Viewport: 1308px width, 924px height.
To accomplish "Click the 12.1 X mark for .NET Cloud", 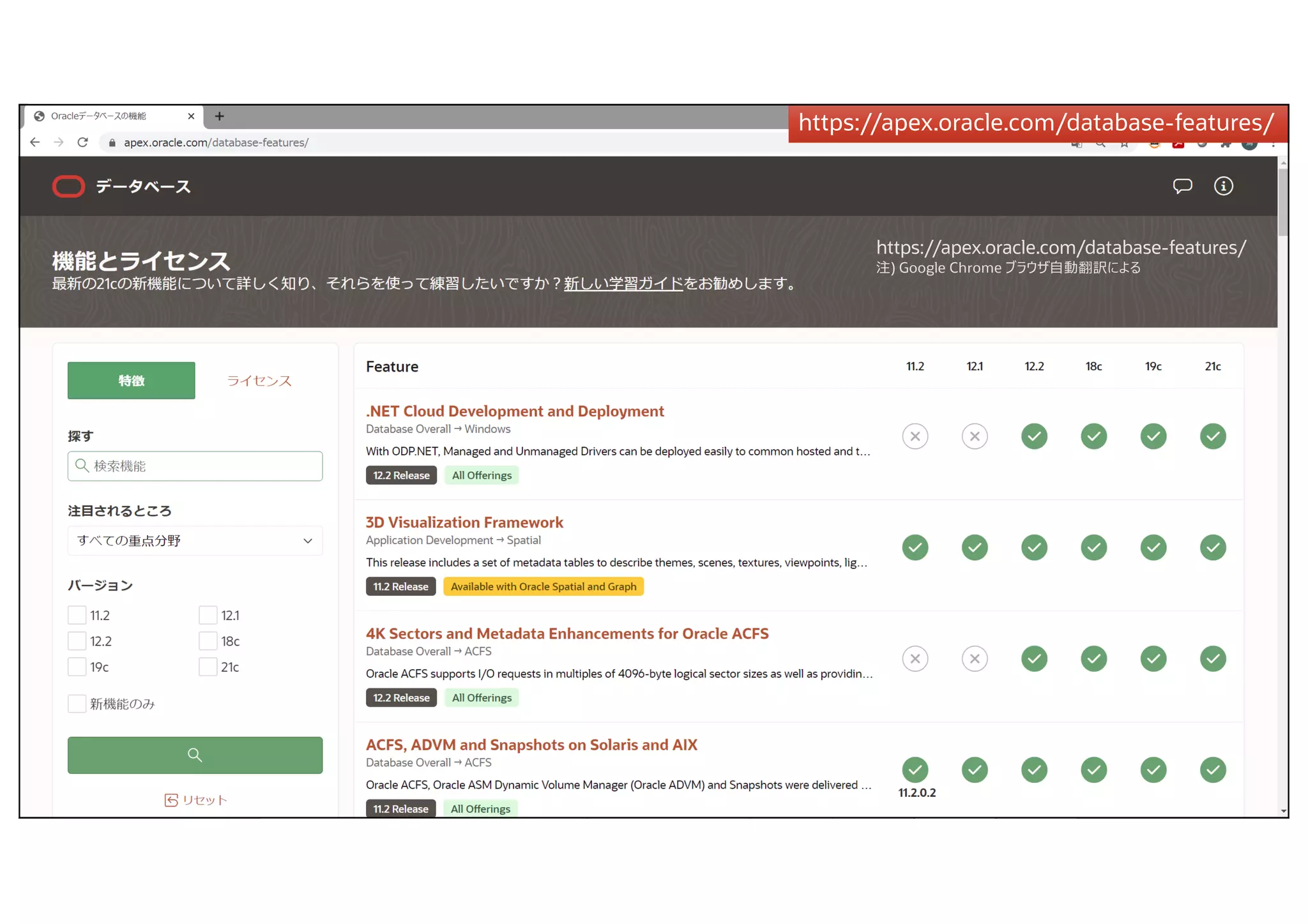I will click(x=975, y=436).
